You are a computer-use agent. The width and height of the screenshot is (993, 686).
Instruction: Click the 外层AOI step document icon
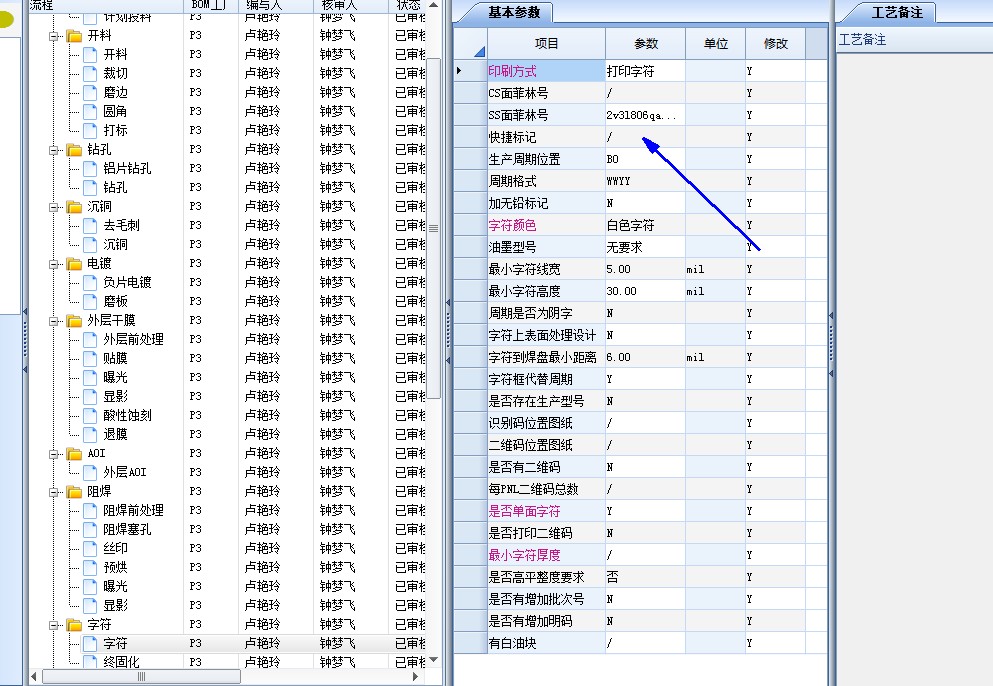(91, 473)
